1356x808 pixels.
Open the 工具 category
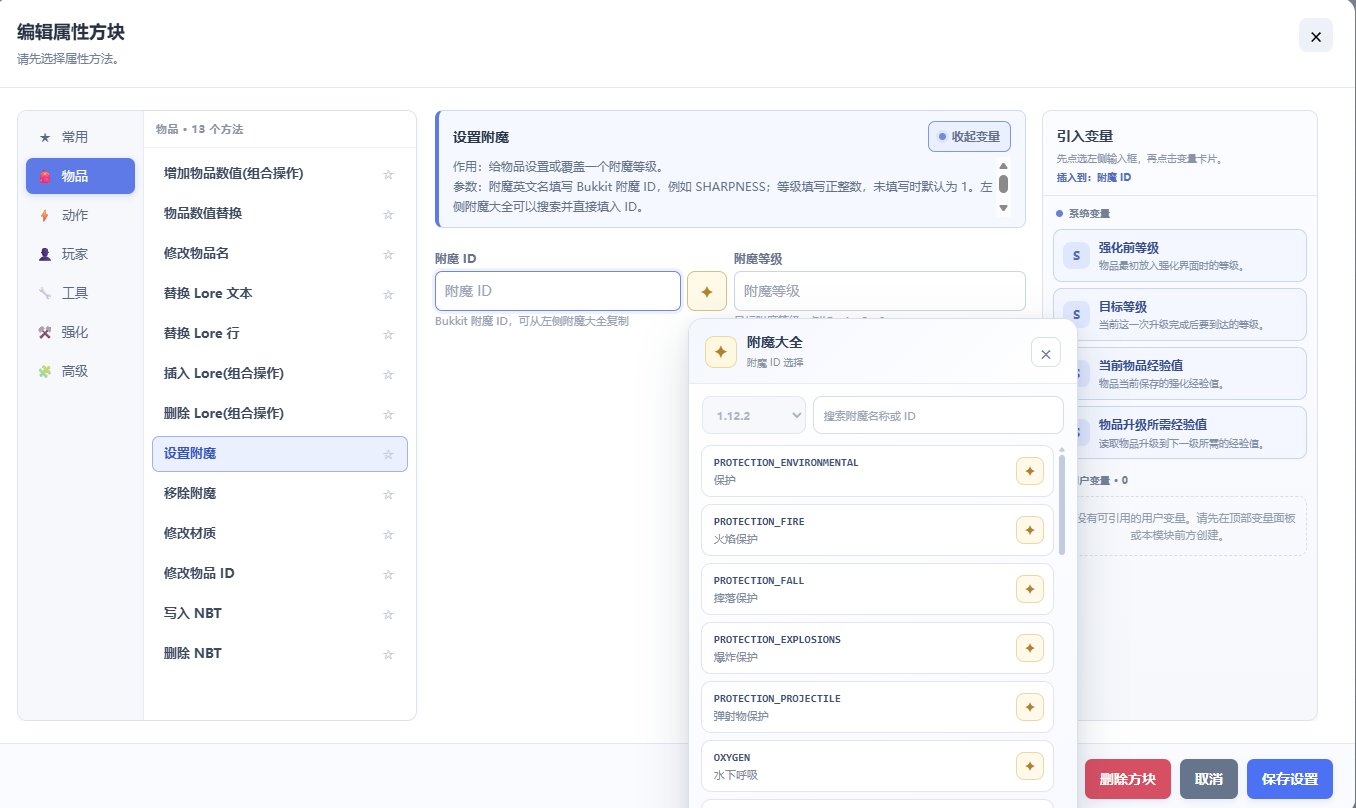pos(80,293)
